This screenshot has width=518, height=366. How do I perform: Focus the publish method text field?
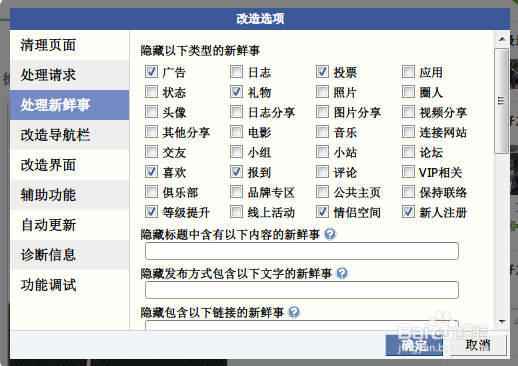click(302, 290)
